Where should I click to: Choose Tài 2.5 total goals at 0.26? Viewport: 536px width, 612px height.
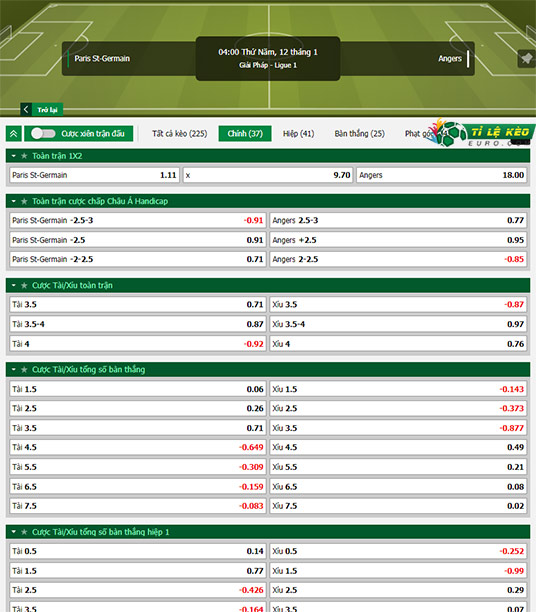[x=138, y=408]
